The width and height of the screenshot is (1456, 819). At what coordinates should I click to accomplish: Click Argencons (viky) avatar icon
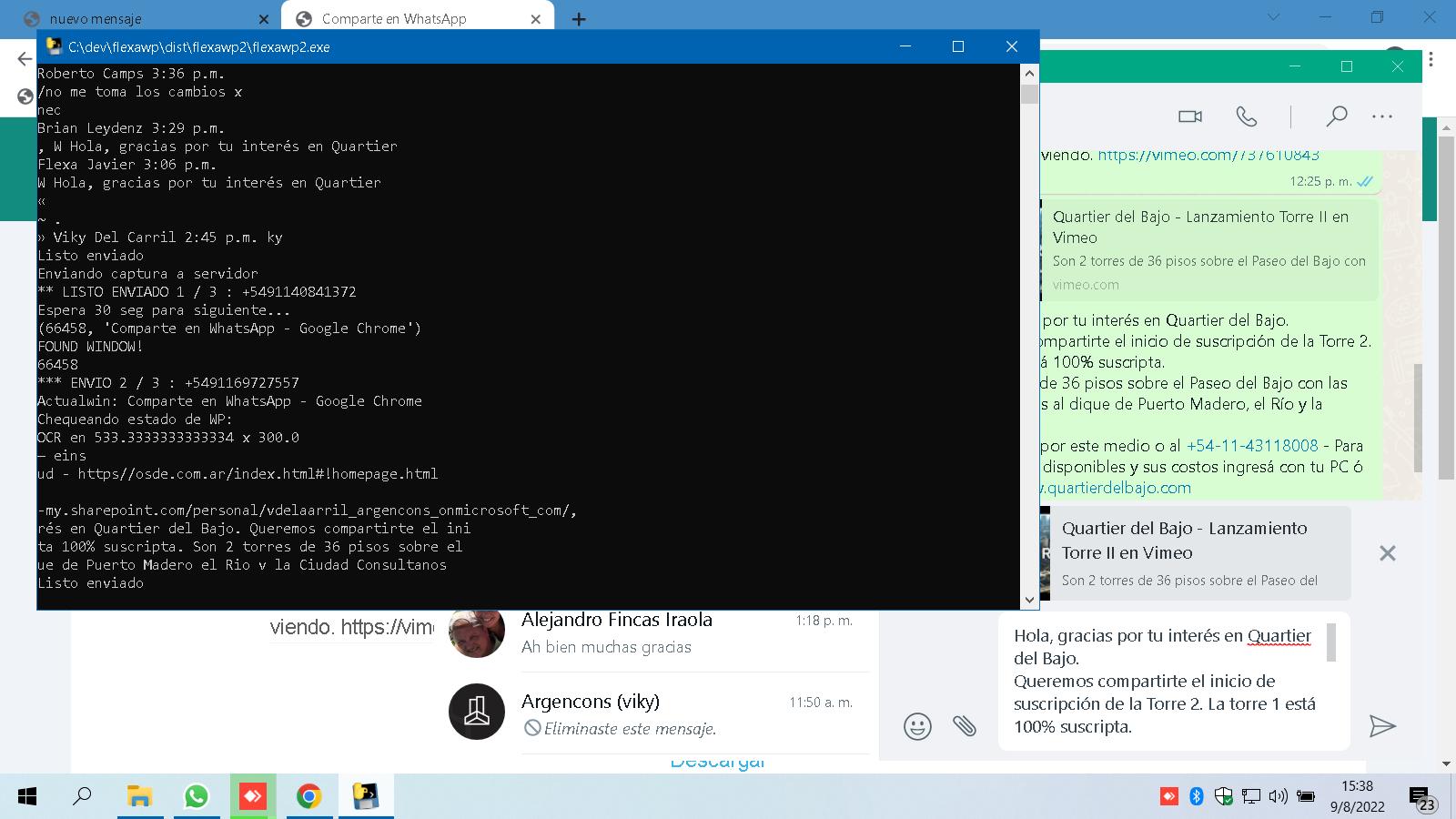(477, 712)
